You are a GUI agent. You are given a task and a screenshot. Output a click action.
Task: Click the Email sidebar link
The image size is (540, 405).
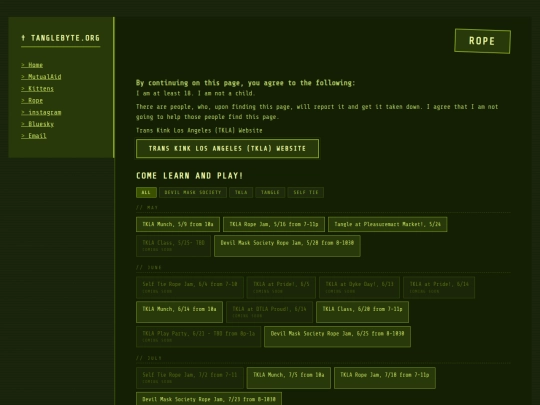tap(34, 136)
